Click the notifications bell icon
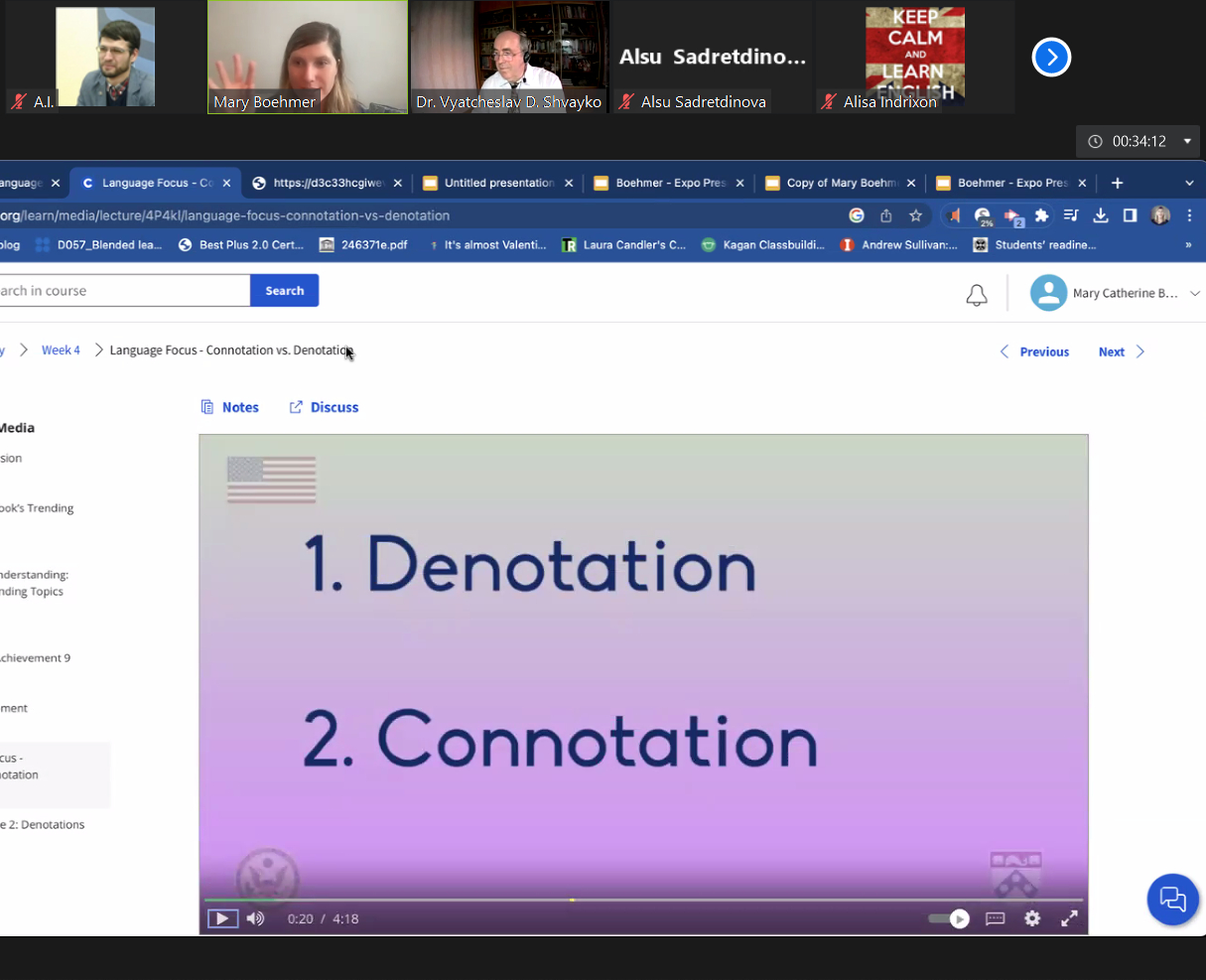This screenshot has height=980, width=1206. (977, 295)
